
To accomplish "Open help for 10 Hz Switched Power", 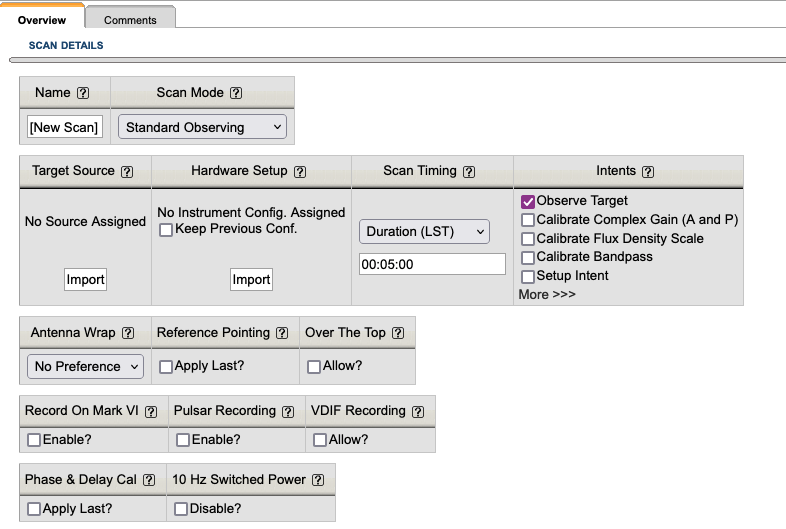I will (318, 480).
